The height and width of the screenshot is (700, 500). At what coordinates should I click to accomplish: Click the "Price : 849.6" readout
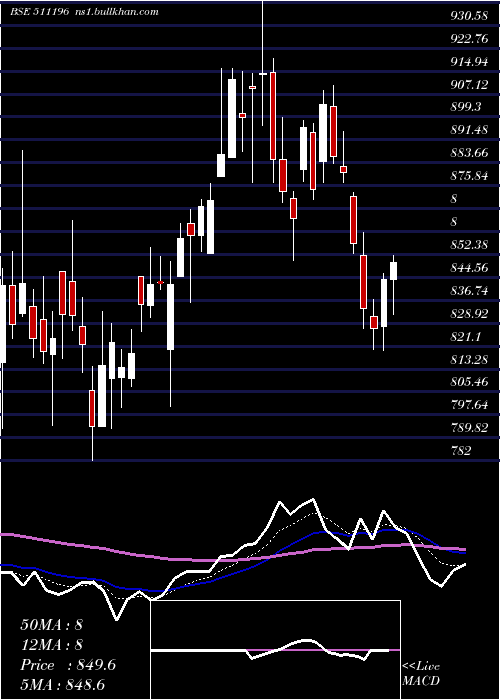68,665
